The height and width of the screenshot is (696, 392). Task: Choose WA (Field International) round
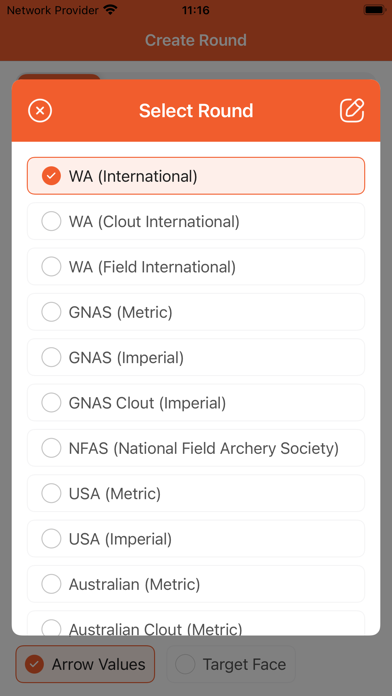(196, 266)
